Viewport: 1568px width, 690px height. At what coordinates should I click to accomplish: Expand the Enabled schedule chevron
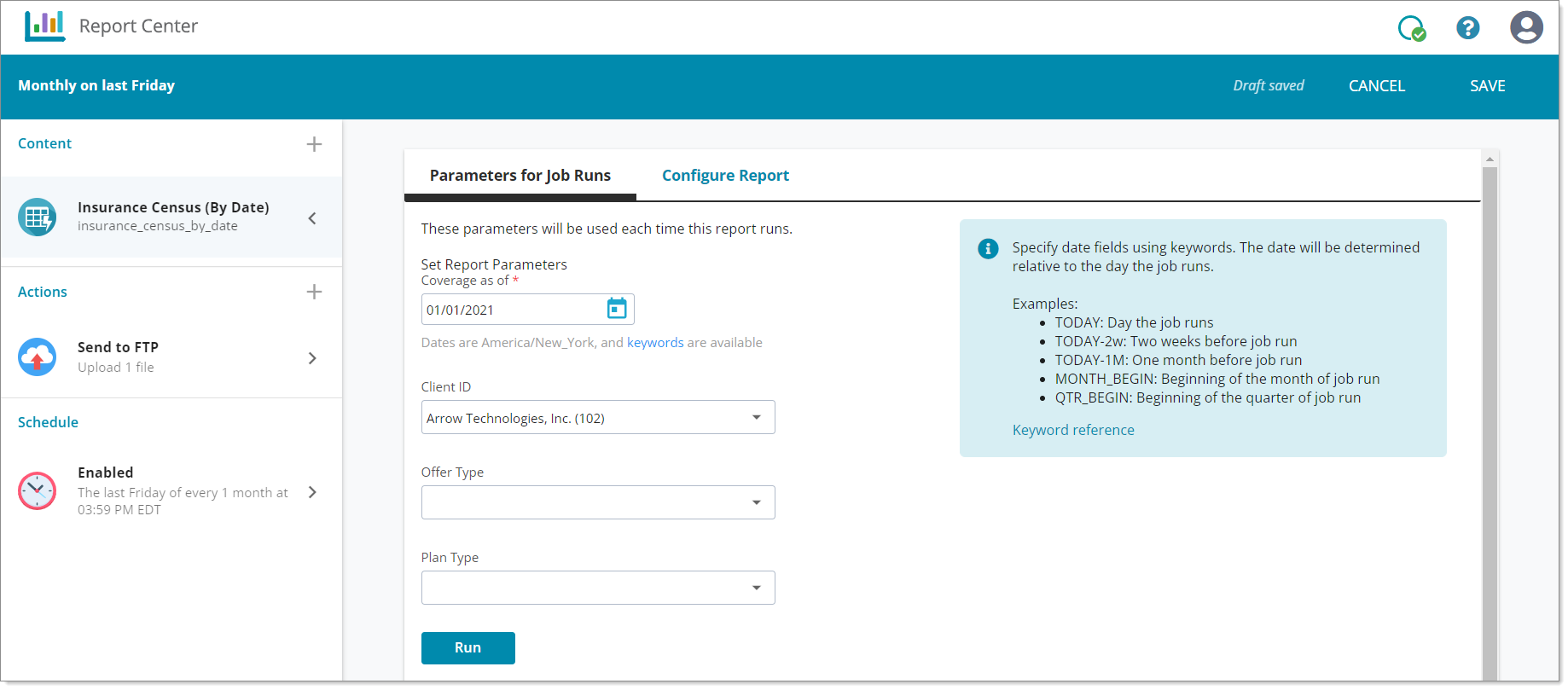(312, 492)
